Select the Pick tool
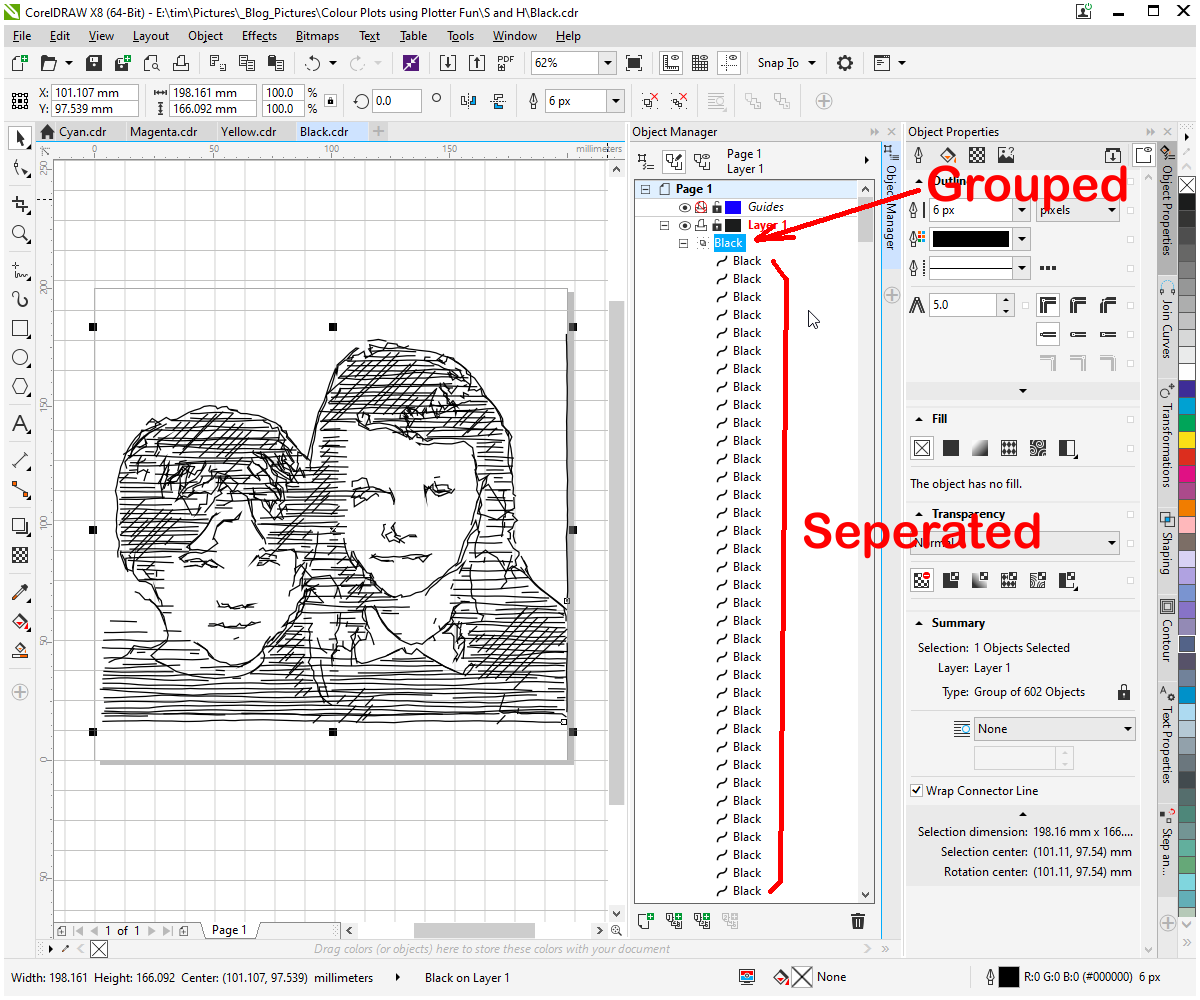The image size is (1200, 1000). click(x=19, y=138)
